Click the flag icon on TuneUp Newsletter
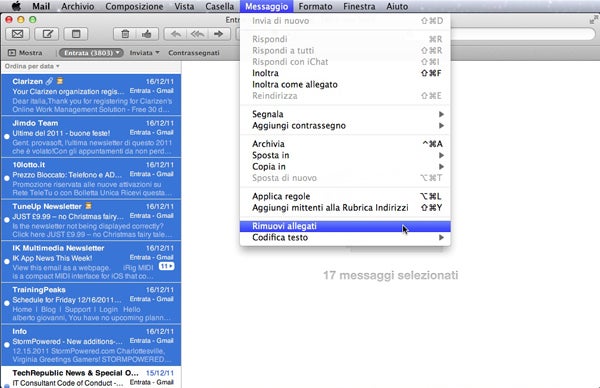 (x=88, y=206)
